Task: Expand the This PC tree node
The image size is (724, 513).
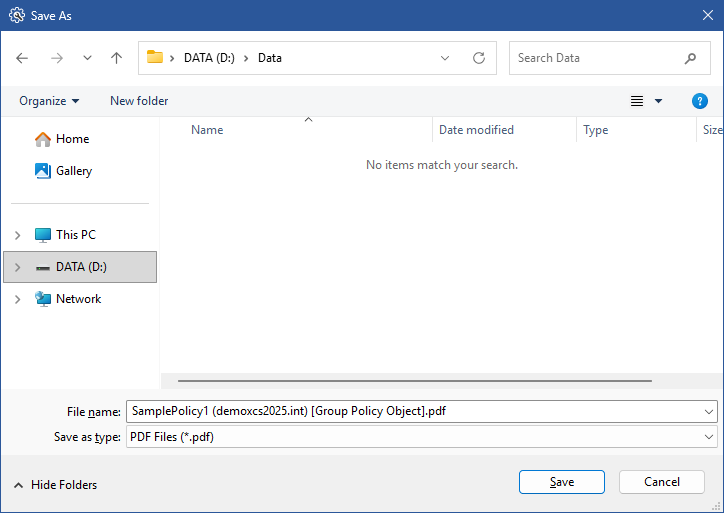Action: click(17, 235)
